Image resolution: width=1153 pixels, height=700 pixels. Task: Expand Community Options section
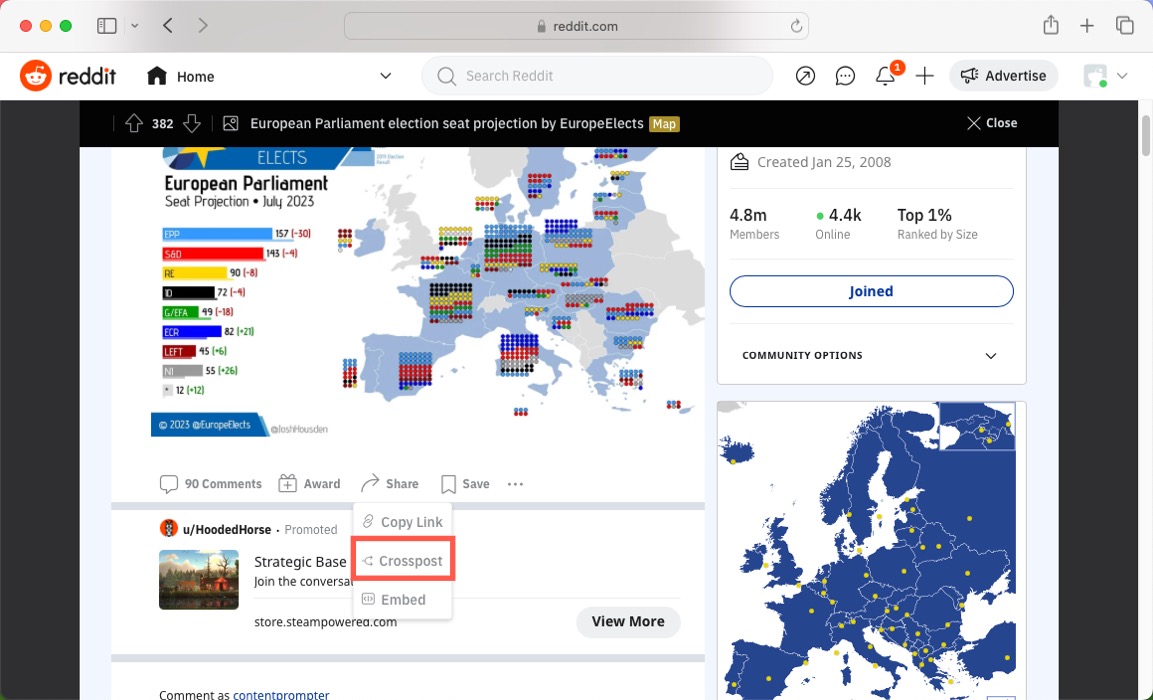[990, 356]
